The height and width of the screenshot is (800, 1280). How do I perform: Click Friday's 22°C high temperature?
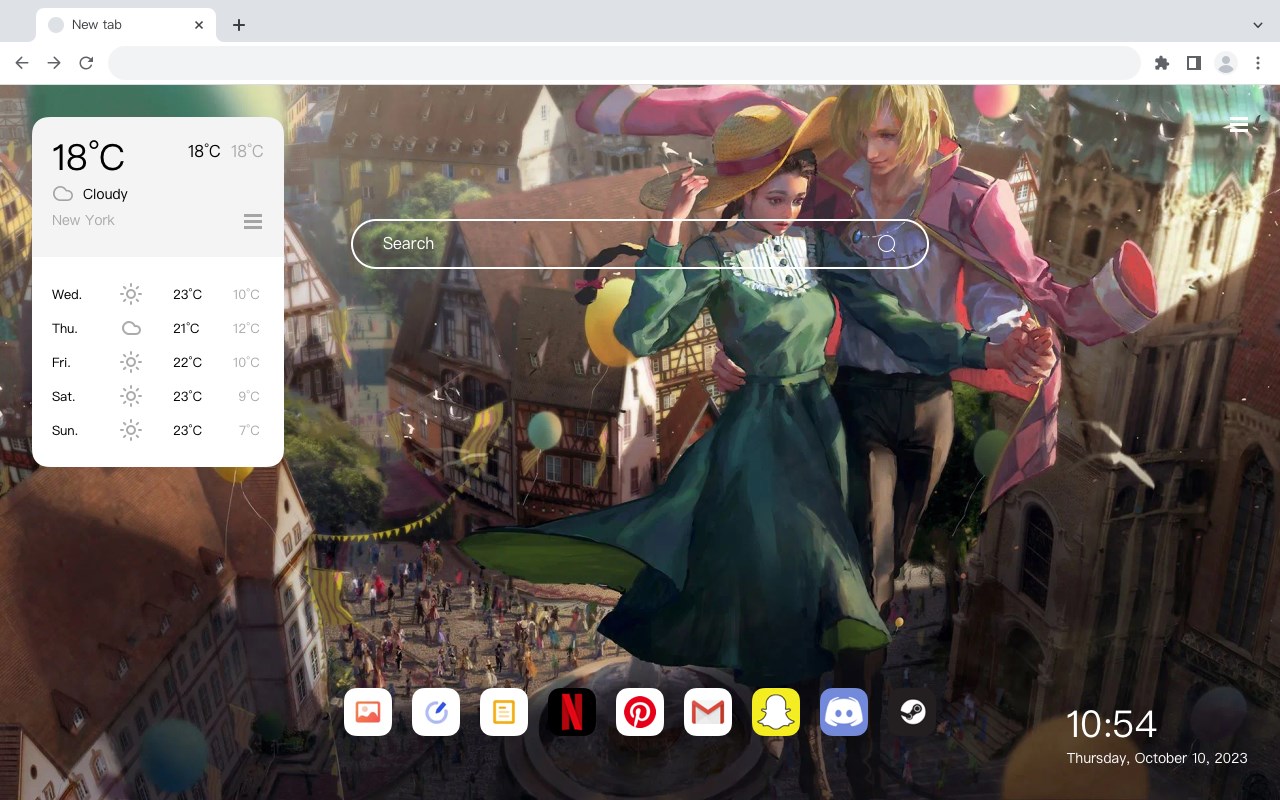point(187,363)
